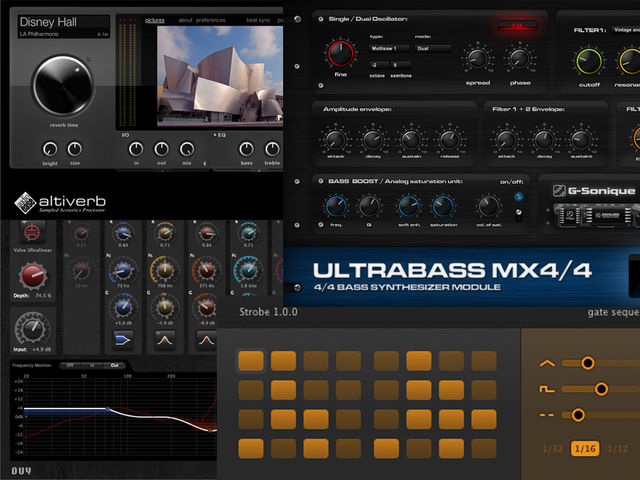Image resolution: width=640 pixels, height=480 pixels.
Task: Toggle Strobe gate row 1 step 6
Action: [419, 361]
